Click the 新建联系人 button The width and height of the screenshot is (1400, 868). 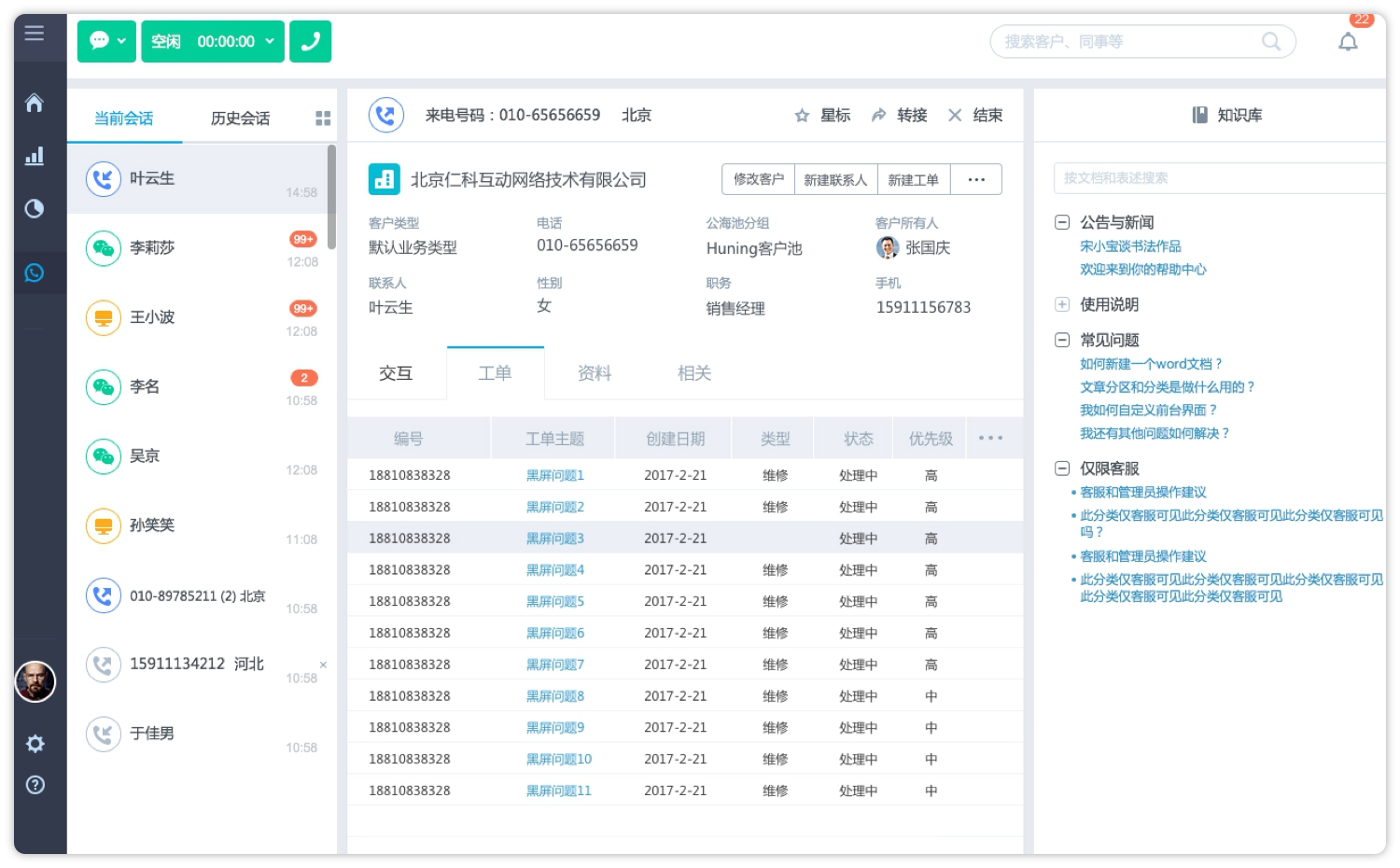(x=836, y=179)
